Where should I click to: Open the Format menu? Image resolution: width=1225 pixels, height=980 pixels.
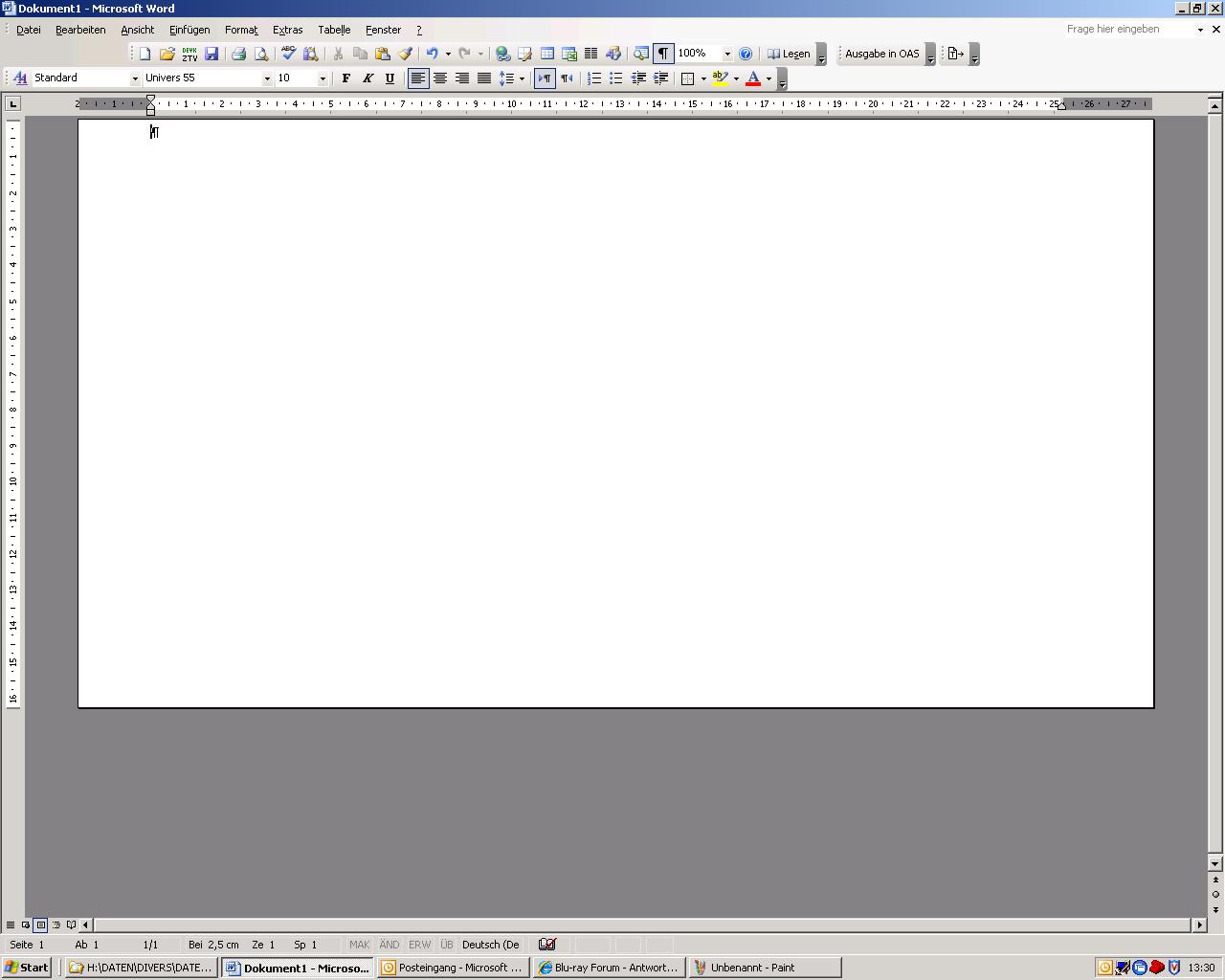pos(241,30)
